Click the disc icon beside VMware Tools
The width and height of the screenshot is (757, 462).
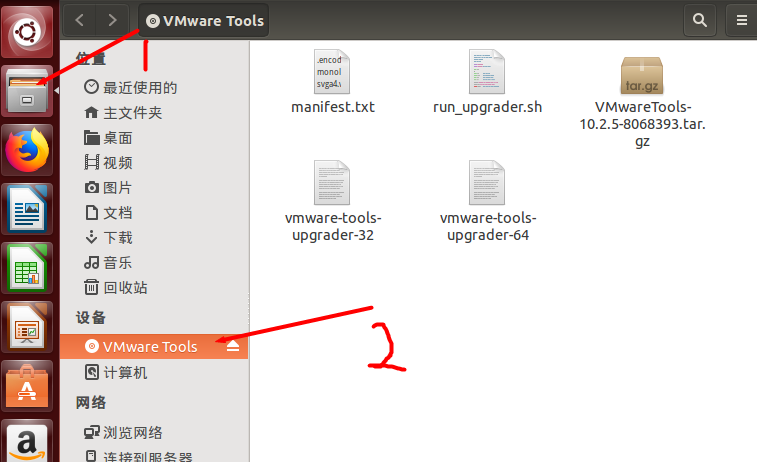tap(92, 346)
